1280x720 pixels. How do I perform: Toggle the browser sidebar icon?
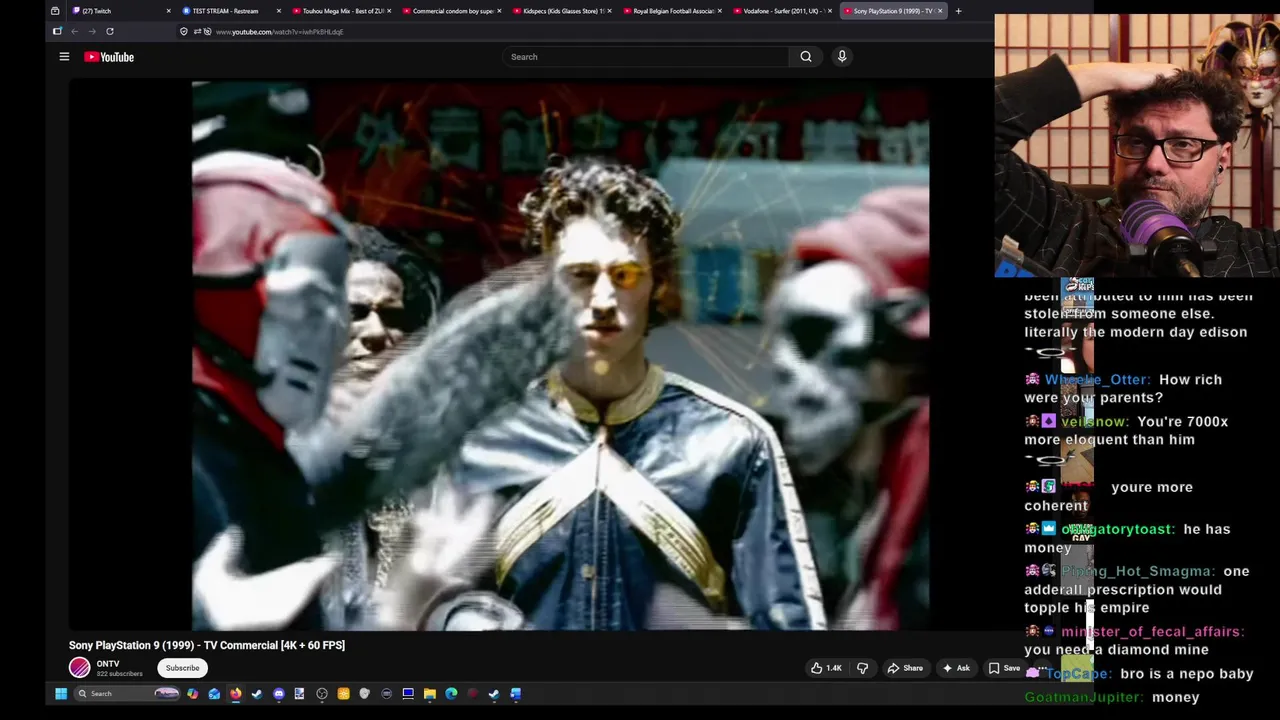[x=57, y=32]
